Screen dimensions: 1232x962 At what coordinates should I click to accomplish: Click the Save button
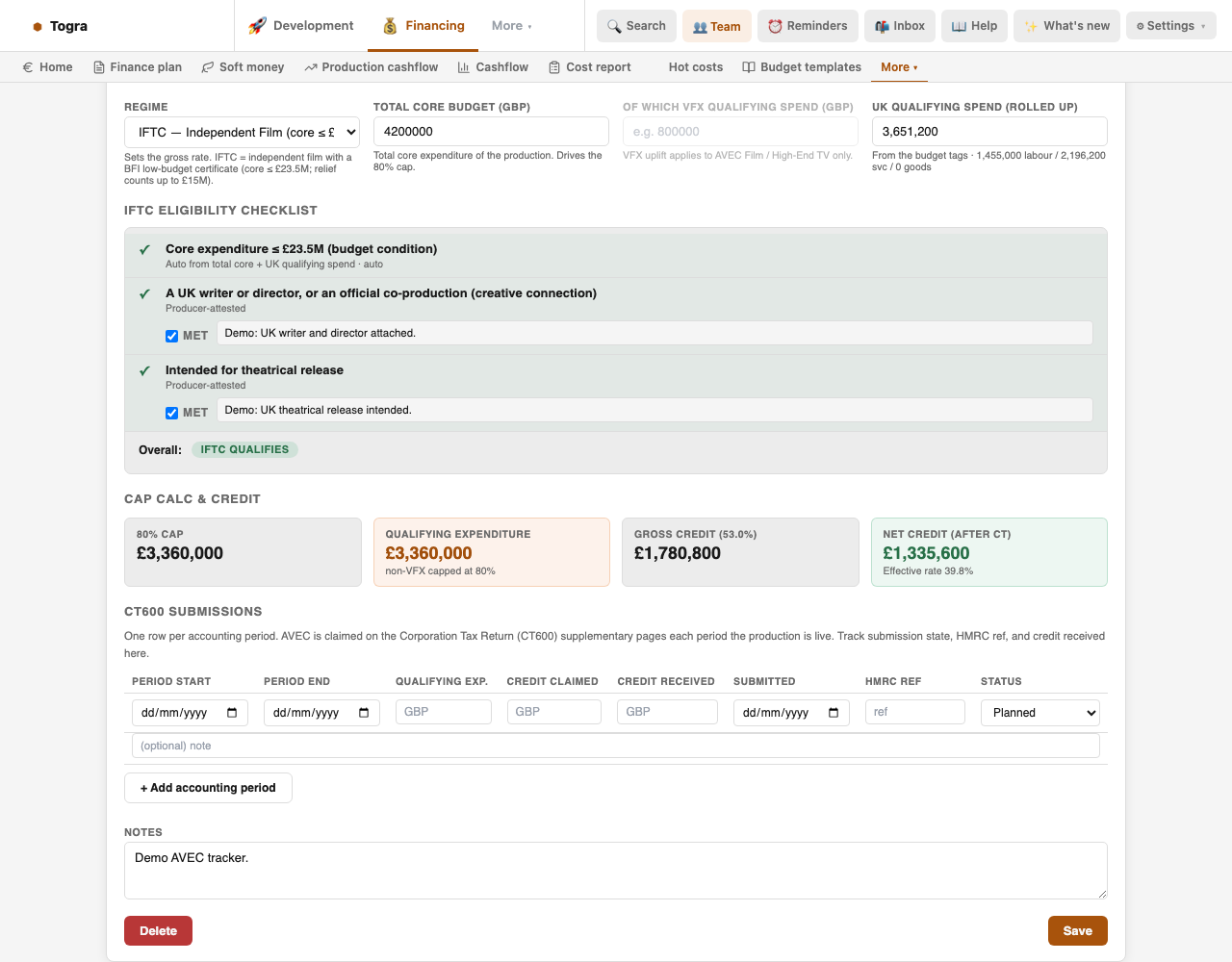1078,931
